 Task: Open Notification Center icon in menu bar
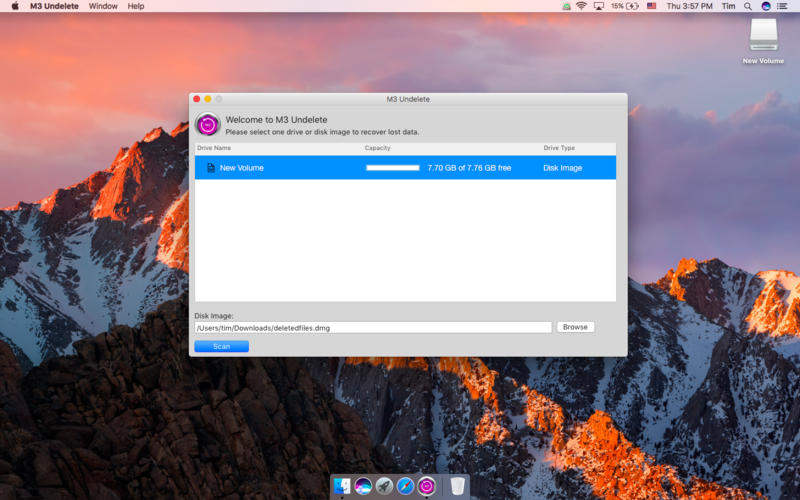[785, 6]
